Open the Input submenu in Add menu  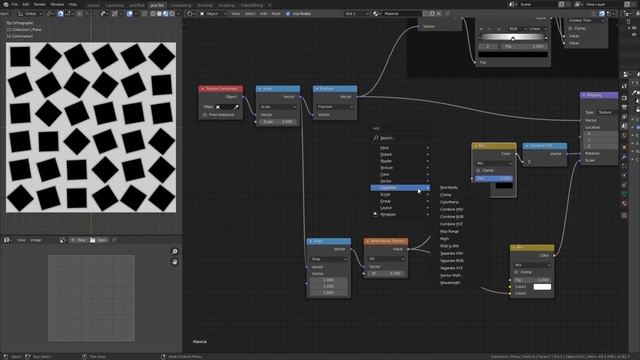(400, 148)
